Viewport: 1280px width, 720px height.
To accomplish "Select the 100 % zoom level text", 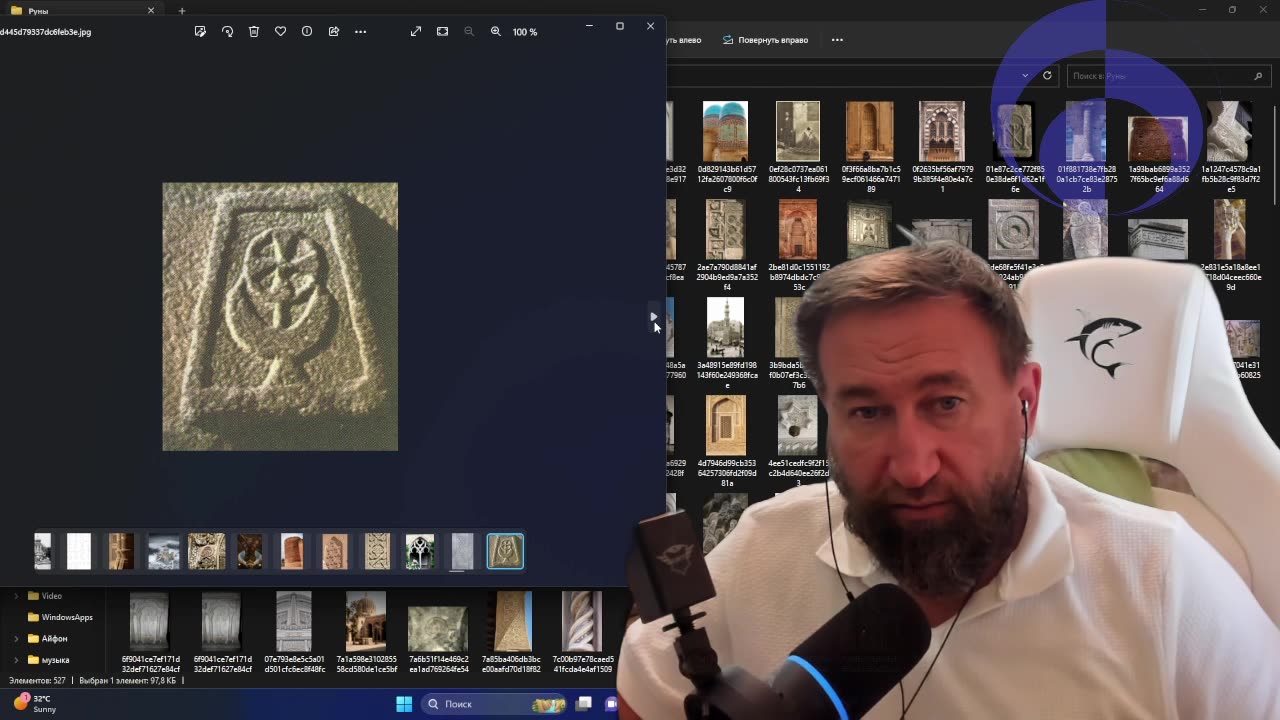I will 525,32.
